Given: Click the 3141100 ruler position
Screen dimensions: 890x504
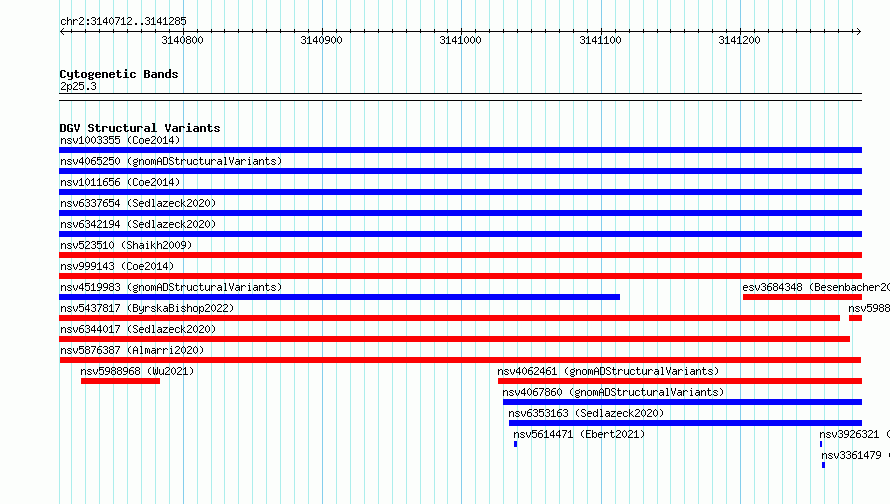Looking at the screenshot, I should point(600,40).
